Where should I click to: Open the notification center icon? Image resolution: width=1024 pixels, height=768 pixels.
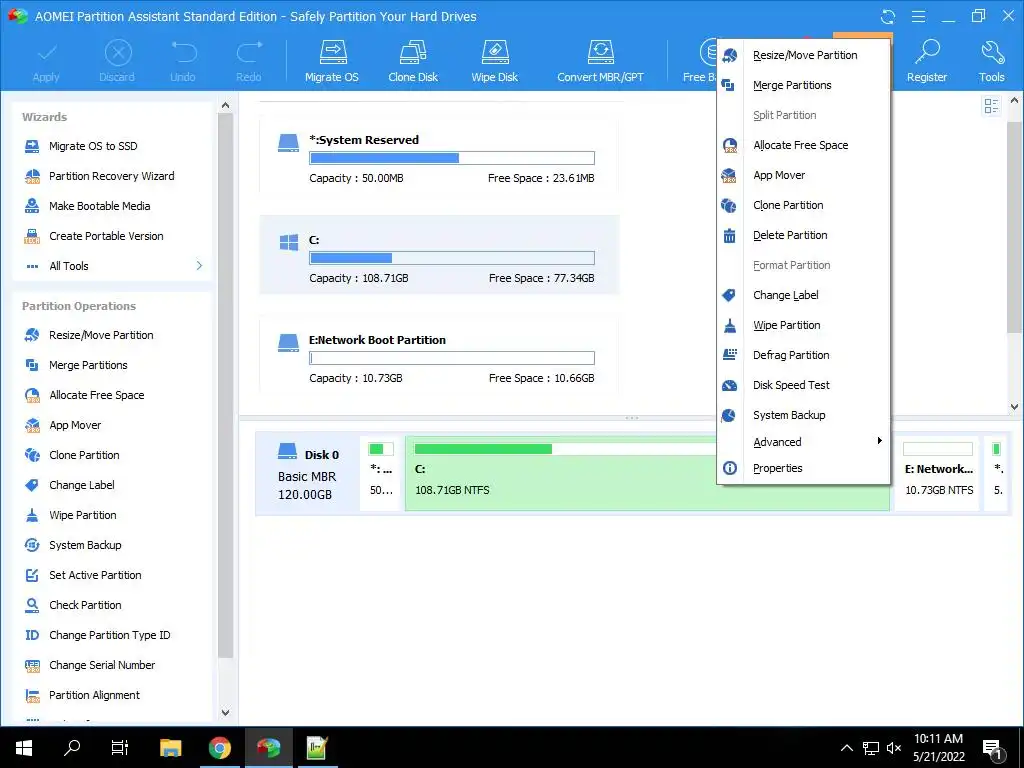click(993, 749)
